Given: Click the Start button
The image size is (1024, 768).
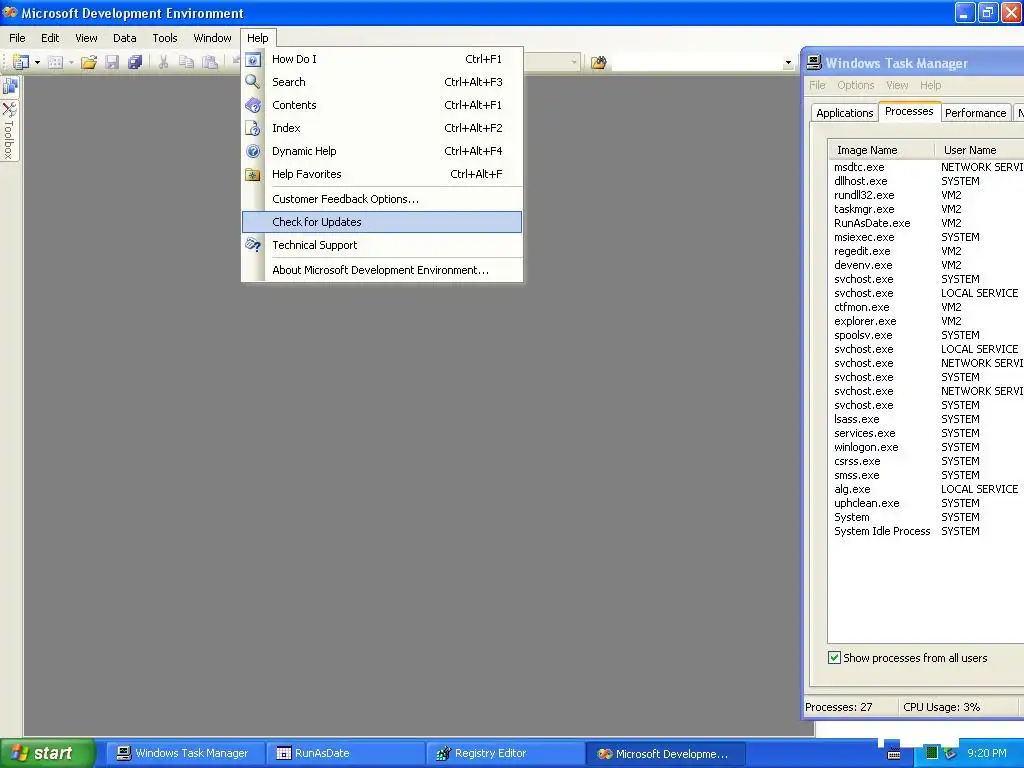Looking at the screenshot, I should (48, 753).
